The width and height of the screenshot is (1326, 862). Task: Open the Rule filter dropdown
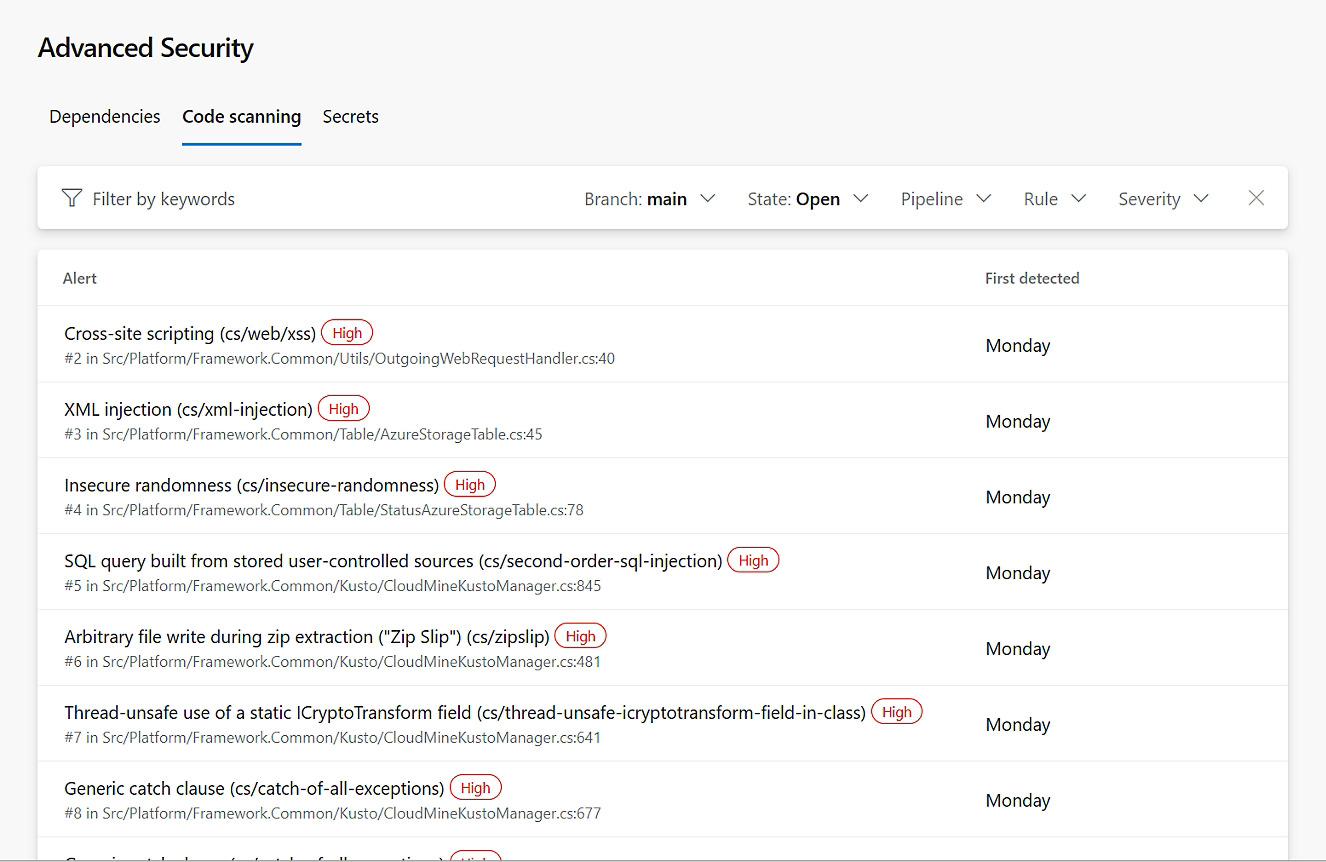[x=1054, y=199]
